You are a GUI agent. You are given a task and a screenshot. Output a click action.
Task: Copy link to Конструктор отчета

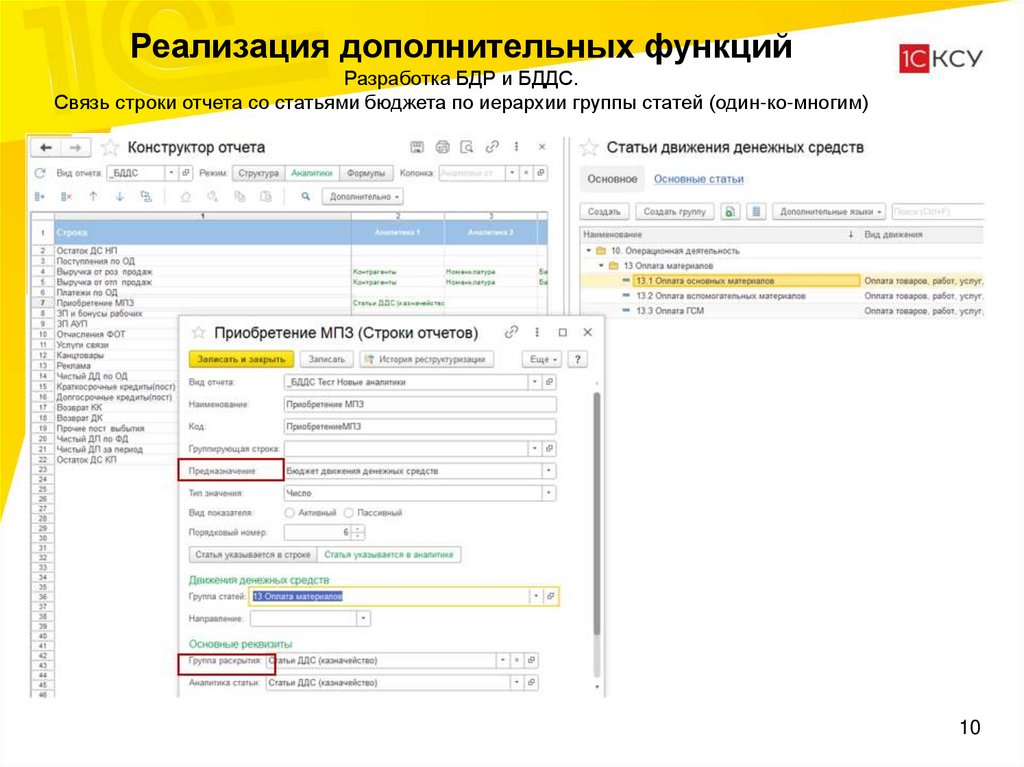[492, 147]
